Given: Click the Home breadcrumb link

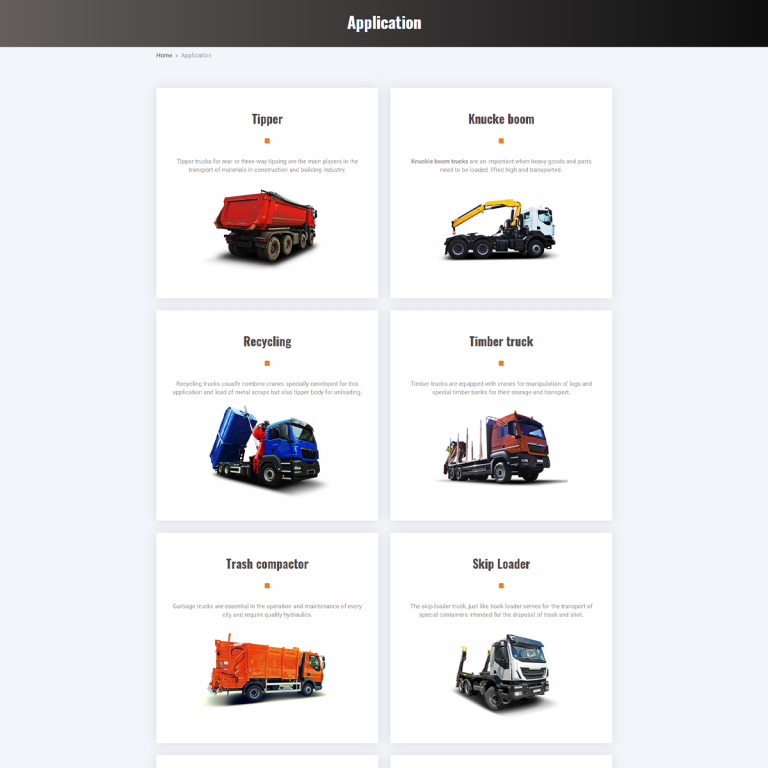Looking at the screenshot, I should point(164,55).
